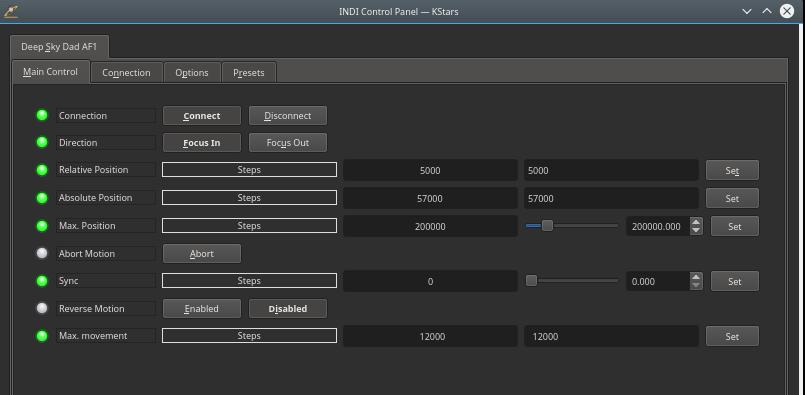Increase Sync spinbox value with up arrow
Image resolution: width=805 pixels, height=395 pixels.
pos(696,277)
